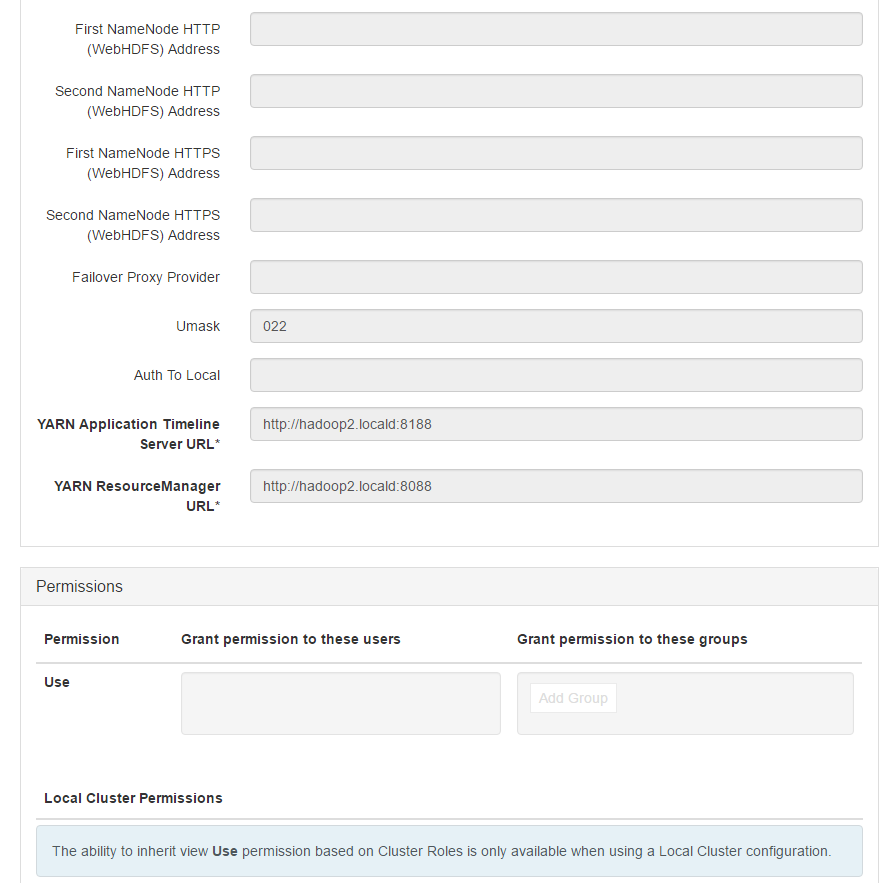Click the users box for Use permission
The height and width of the screenshot is (883, 886).
(340, 703)
